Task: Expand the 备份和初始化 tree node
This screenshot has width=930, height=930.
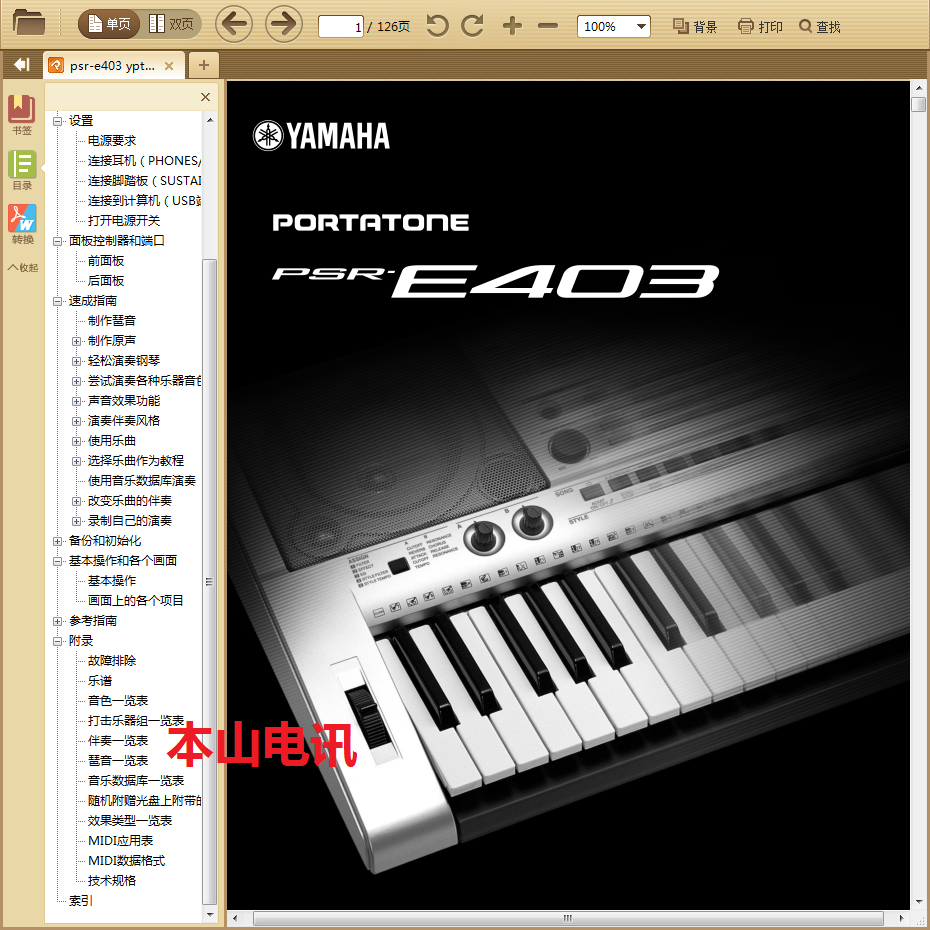Action: [58, 542]
